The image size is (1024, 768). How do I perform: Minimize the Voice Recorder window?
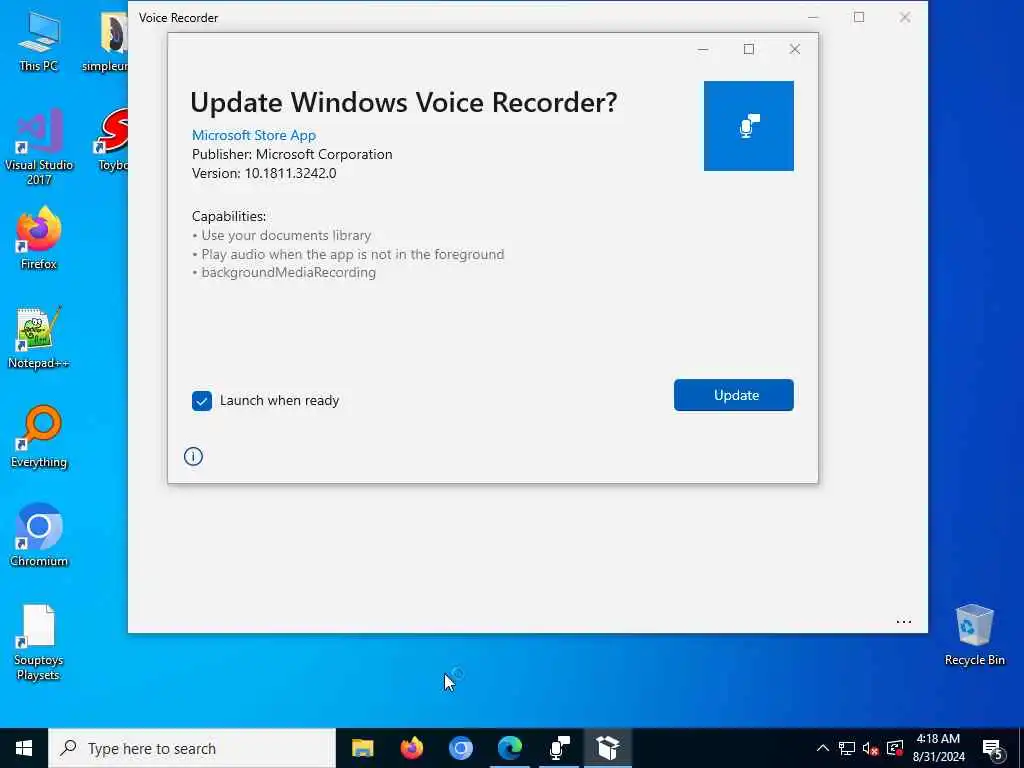coord(813,18)
